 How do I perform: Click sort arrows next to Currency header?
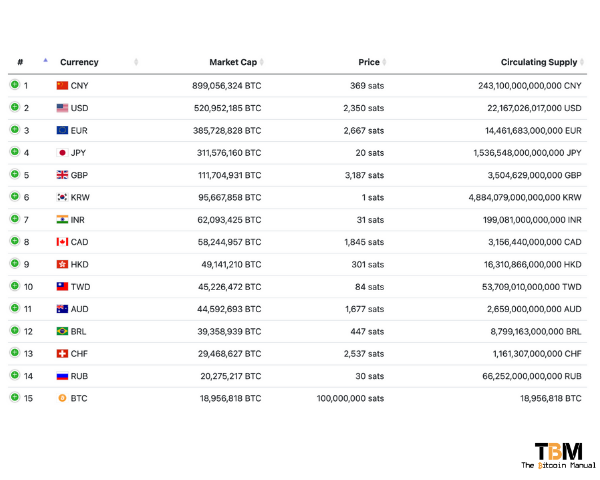point(136,62)
